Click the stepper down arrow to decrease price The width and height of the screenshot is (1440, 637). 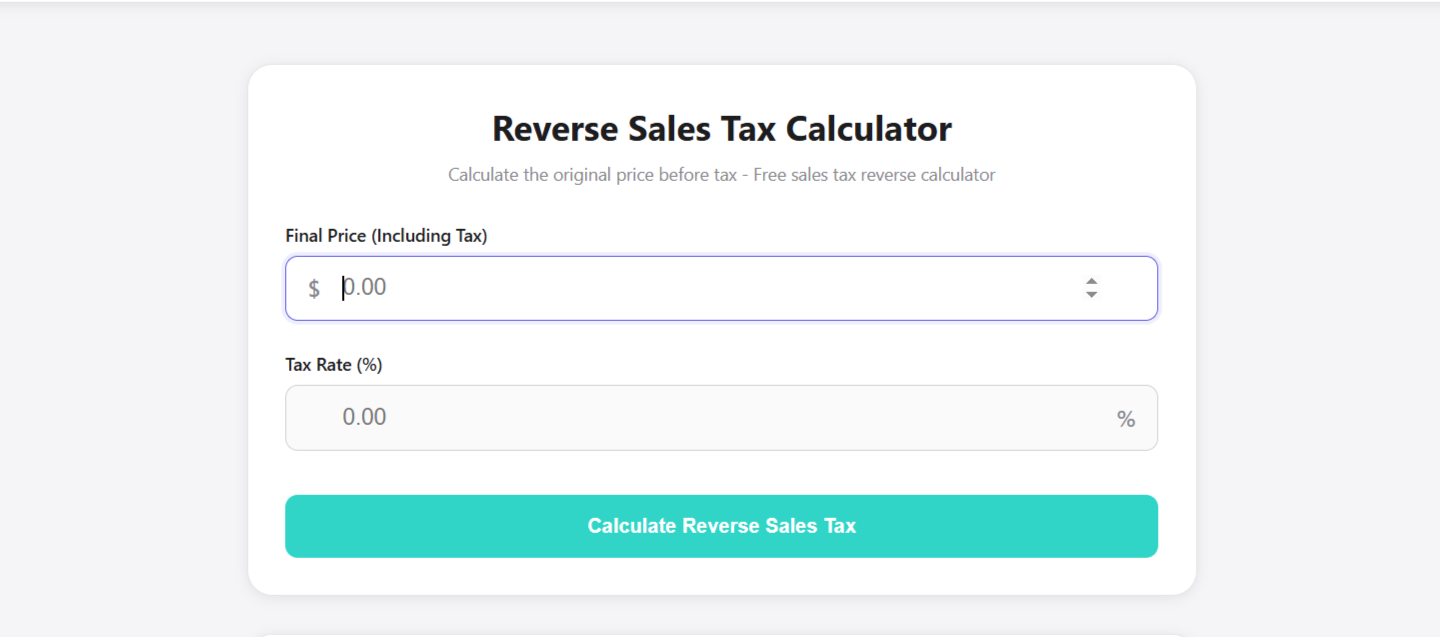point(1092,293)
